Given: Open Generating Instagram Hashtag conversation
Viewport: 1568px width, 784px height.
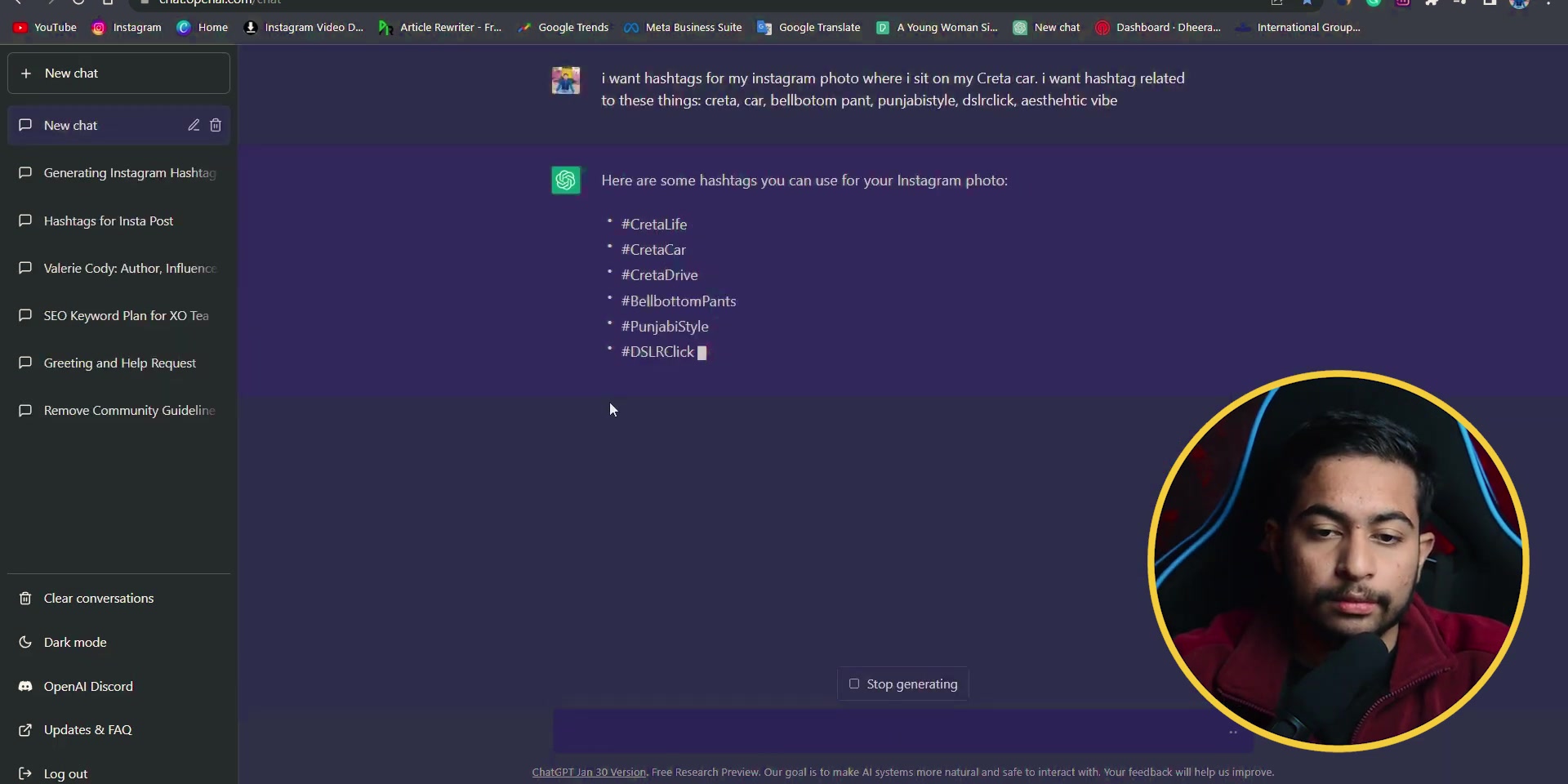Looking at the screenshot, I should click(x=118, y=172).
